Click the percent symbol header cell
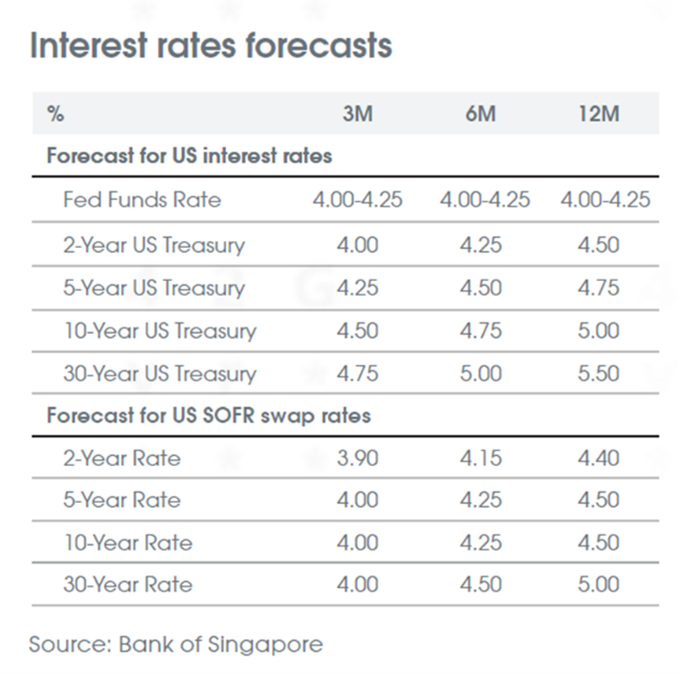Viewport: 680px width, 674px height. point(55,113)
